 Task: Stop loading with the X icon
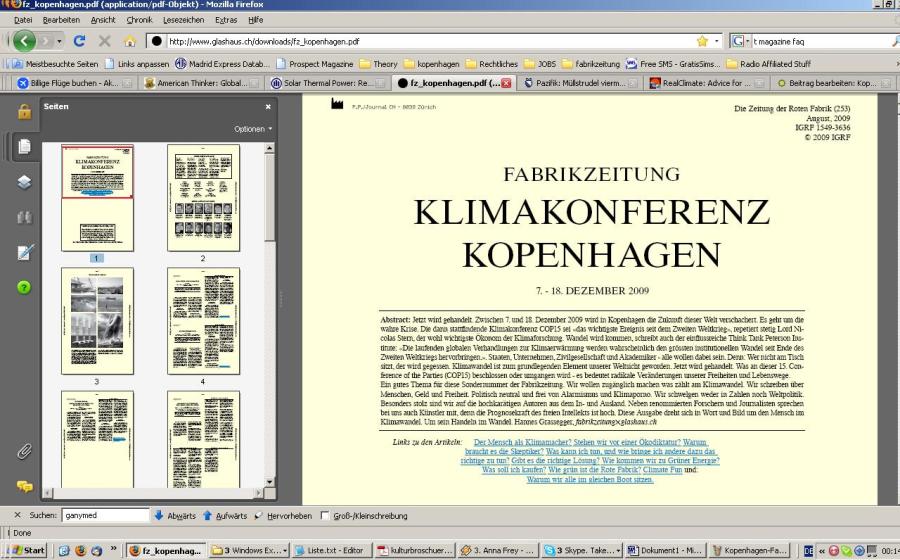[x=104, y=41]
